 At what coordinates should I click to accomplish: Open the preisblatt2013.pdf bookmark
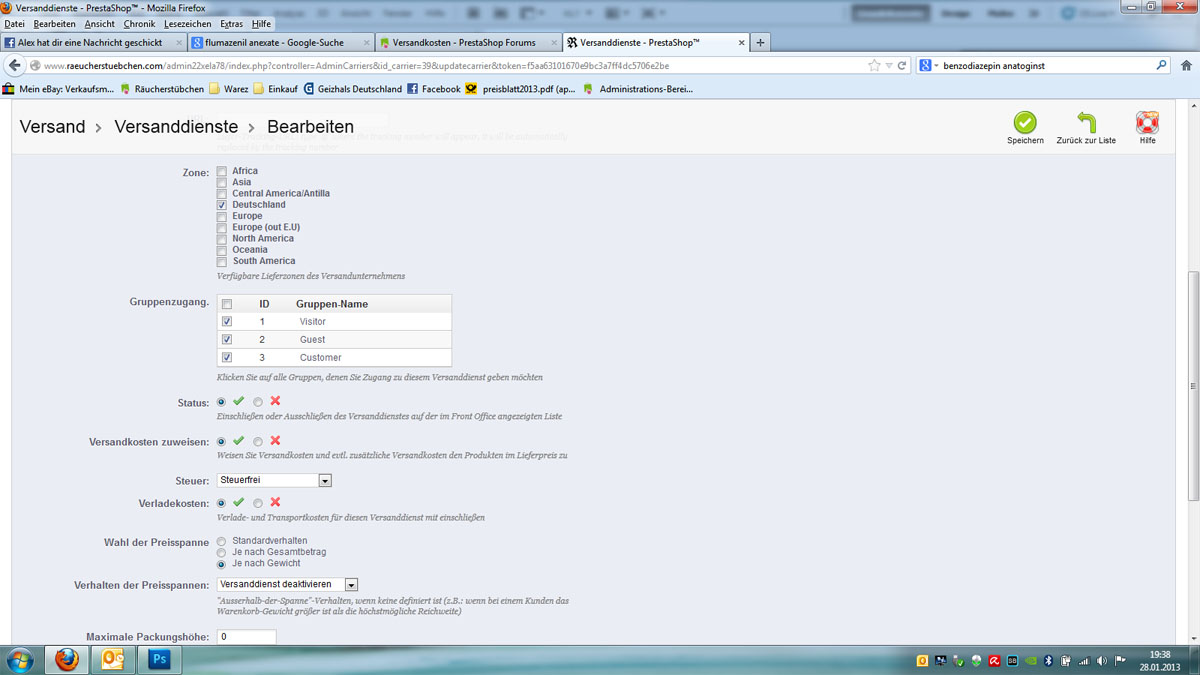tap(520, 89)
